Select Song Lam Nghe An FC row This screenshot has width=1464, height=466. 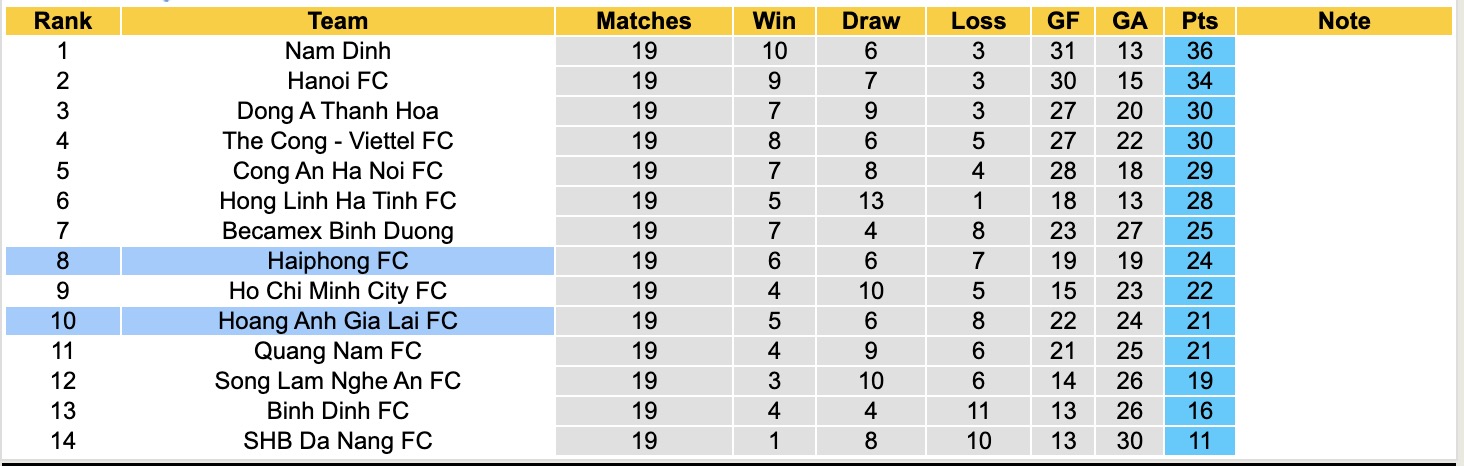point(338,381)
